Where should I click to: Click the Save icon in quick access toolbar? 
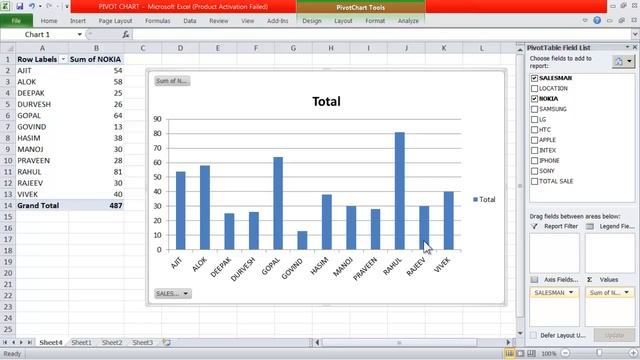coord(20,6)
